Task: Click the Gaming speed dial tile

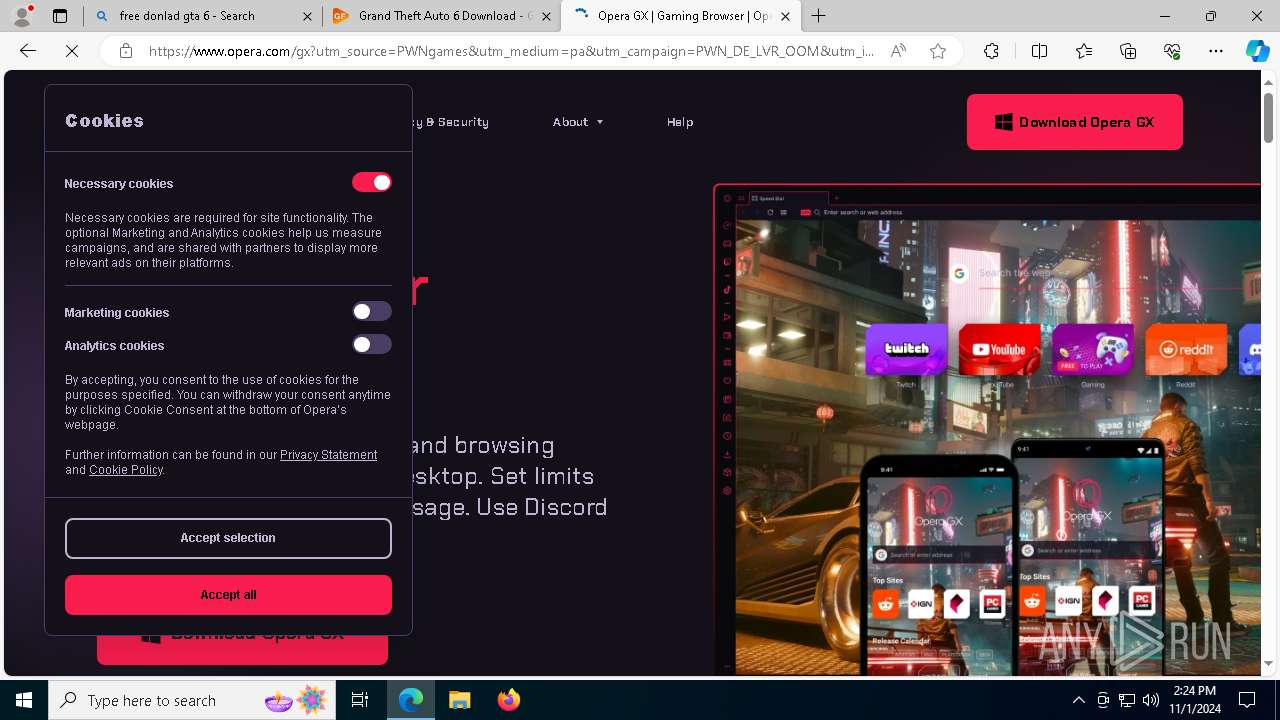Action: pos(1093,350)
